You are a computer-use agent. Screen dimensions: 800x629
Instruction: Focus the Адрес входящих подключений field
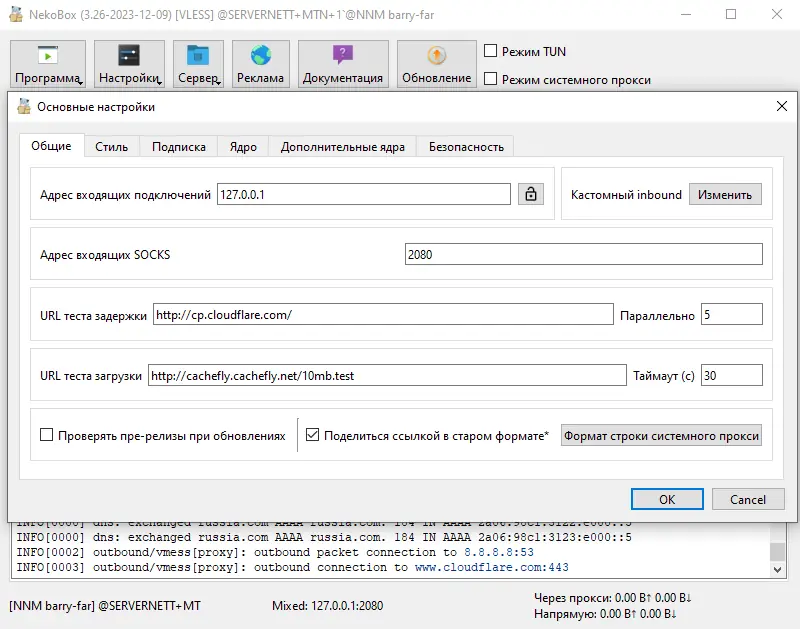click(364, 194)
